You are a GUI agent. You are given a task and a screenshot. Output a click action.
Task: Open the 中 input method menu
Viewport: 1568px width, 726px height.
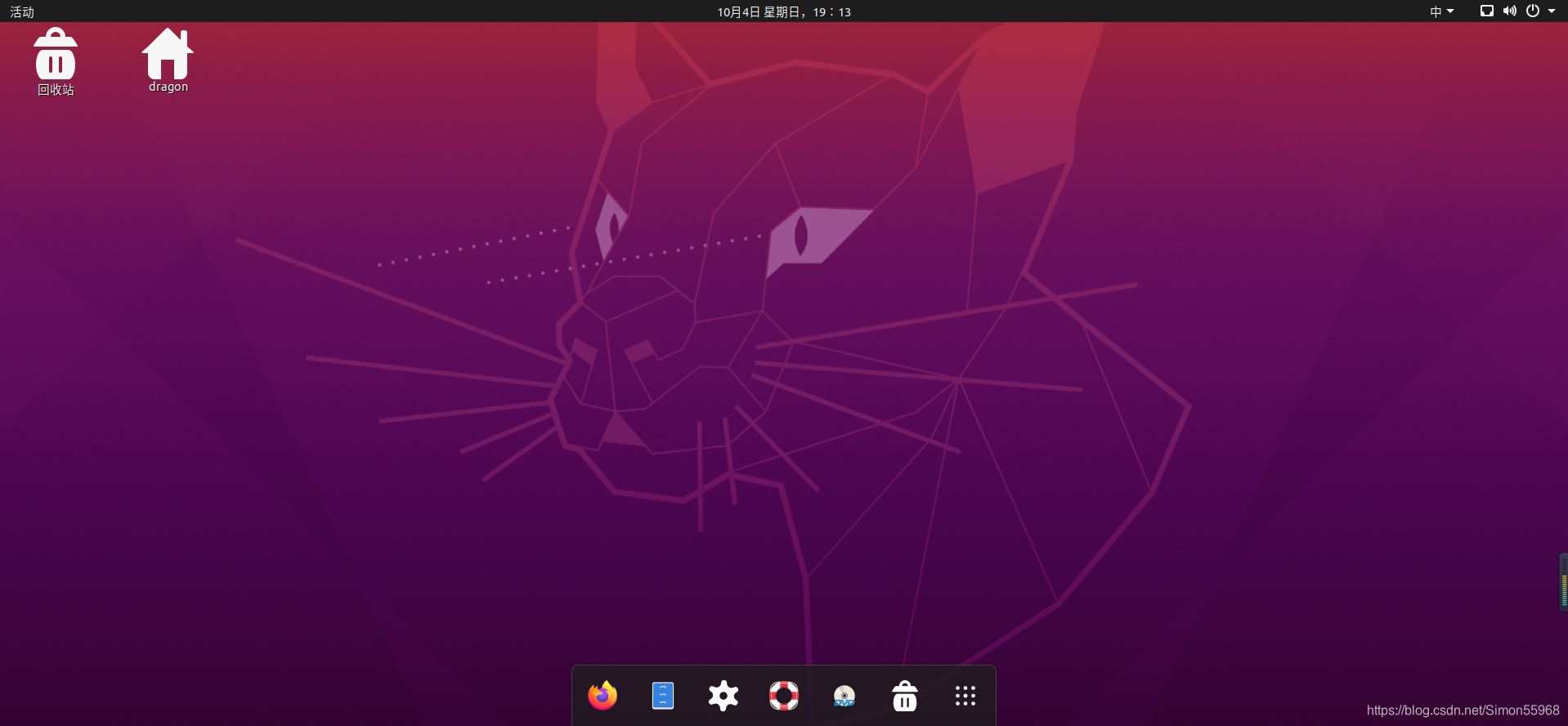tap(1441, 11)
